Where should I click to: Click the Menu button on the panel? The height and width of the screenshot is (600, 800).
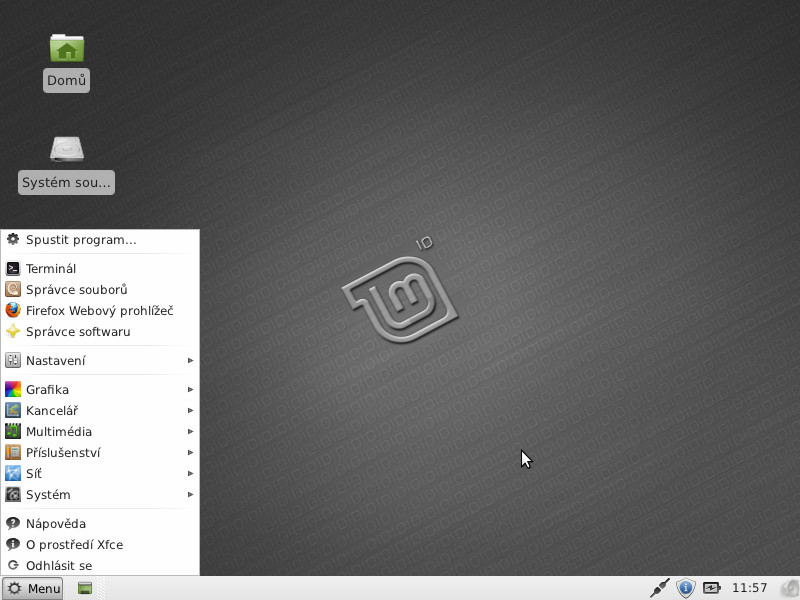pos(33,588)
